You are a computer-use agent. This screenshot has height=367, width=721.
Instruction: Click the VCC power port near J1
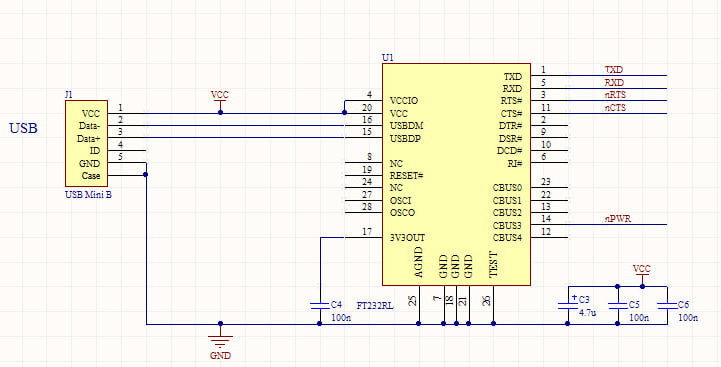pos(220,102)
